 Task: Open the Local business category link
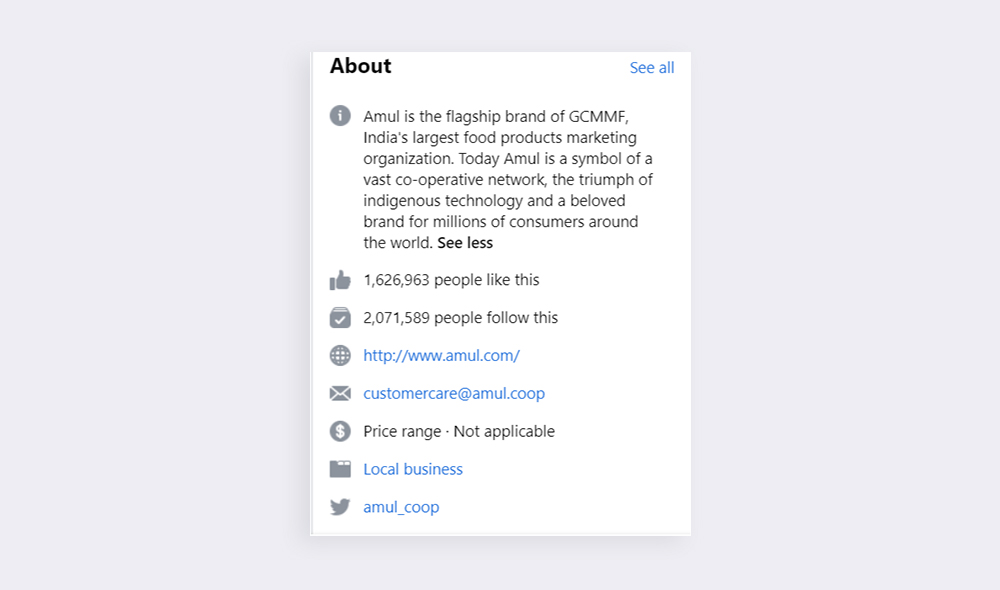pos(413,469)
